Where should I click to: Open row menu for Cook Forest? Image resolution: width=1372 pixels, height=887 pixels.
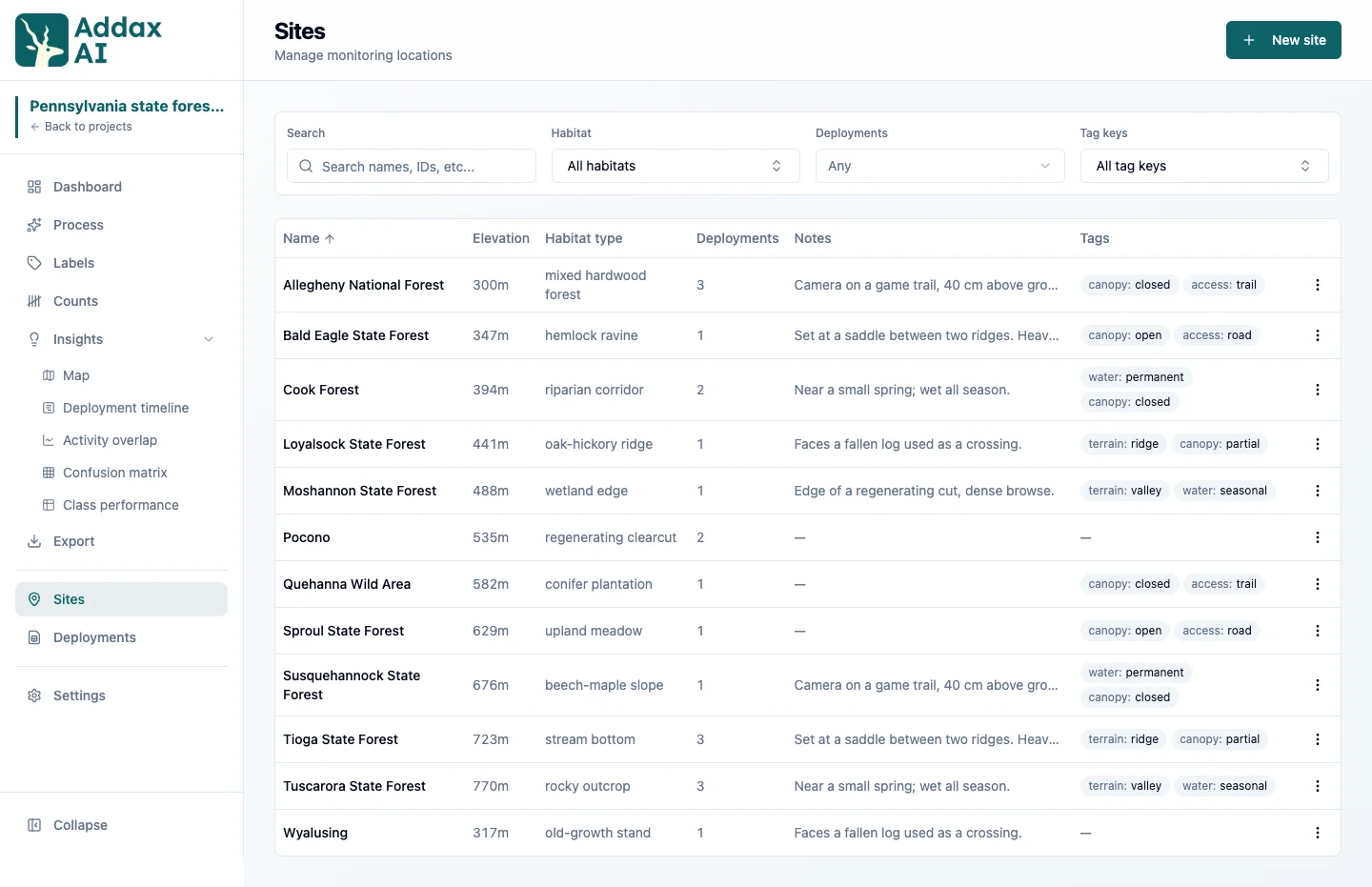coord(1318,390)
